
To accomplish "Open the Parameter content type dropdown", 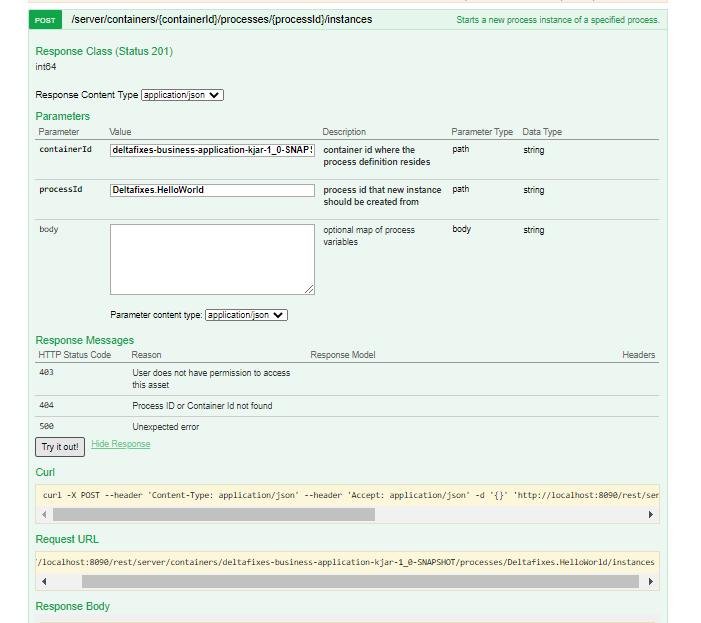I will coord(246,315).
